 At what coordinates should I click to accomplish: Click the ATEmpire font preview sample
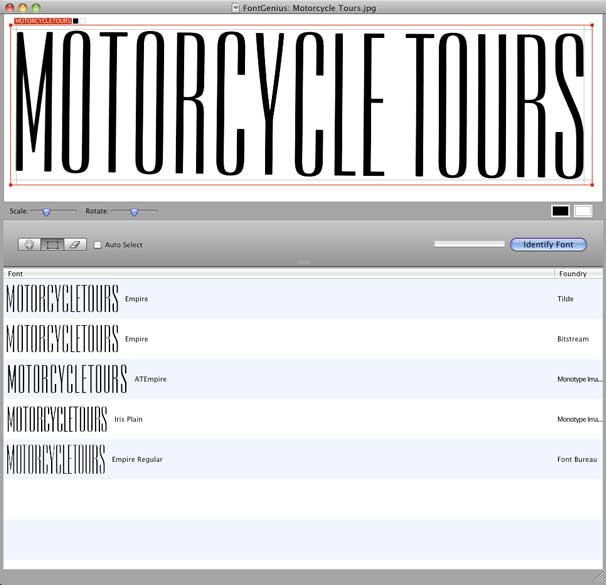tap(67, 379)
